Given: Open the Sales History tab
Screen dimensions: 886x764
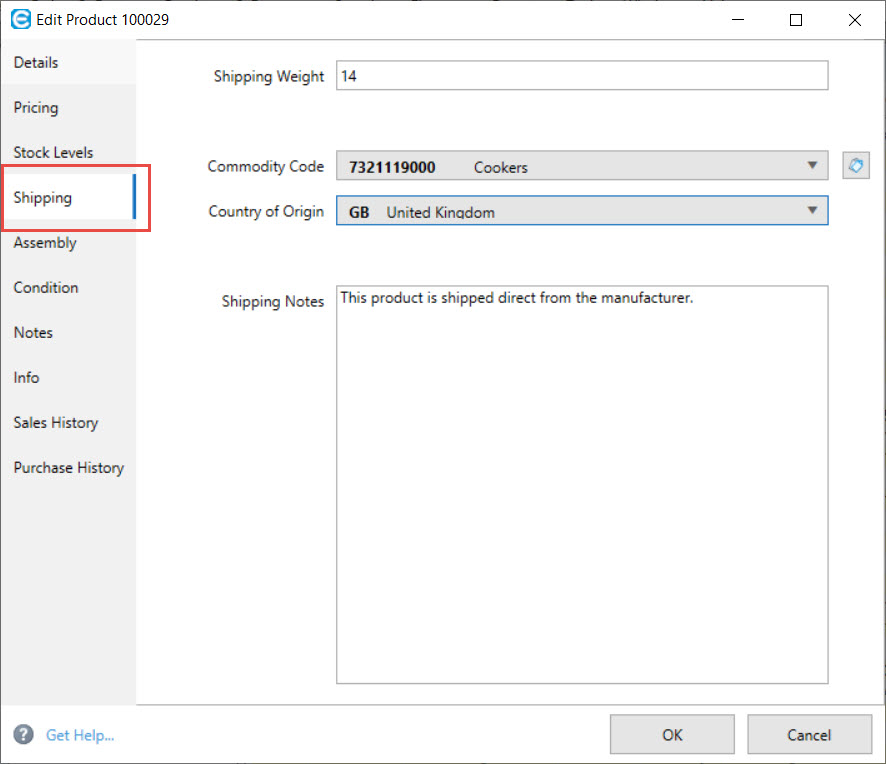Looking at the screenshot, I should click(56, 422).
